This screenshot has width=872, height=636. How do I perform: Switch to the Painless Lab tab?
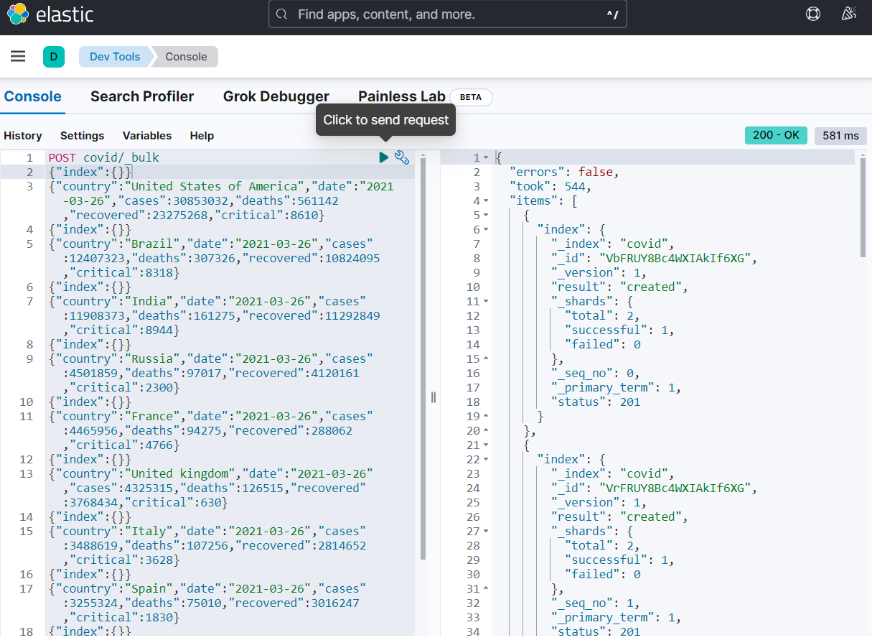coord(402,97)
